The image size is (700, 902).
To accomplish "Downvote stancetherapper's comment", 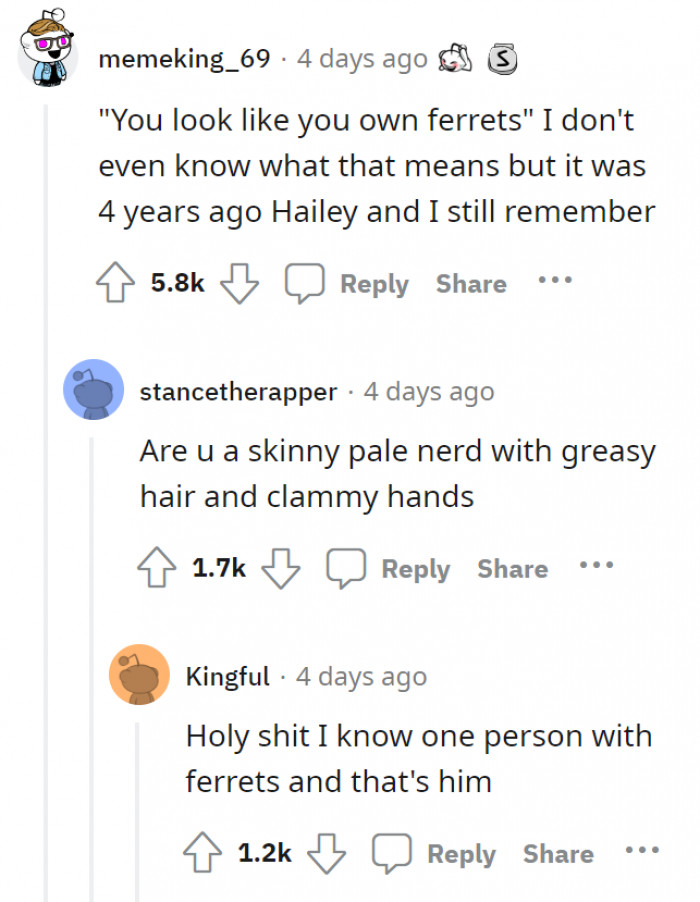I will [x=280, y=569].
